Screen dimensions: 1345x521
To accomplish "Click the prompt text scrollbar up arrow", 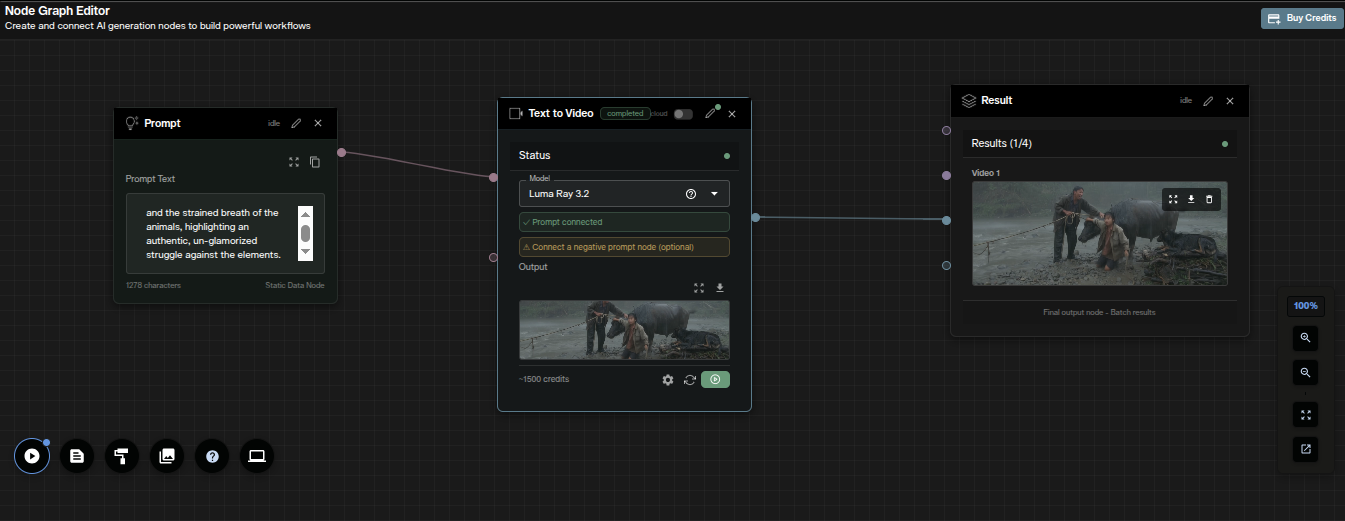I will click(306, 213).
